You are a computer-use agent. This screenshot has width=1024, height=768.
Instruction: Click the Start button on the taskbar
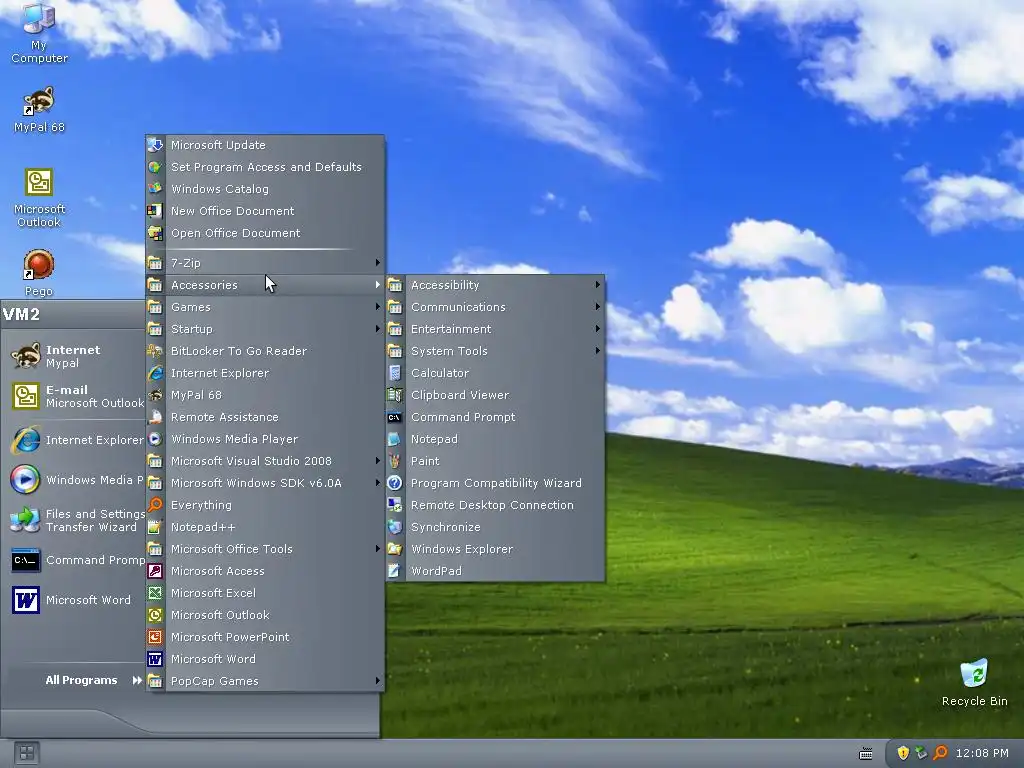pyautogui.click(x=26, y=754)
